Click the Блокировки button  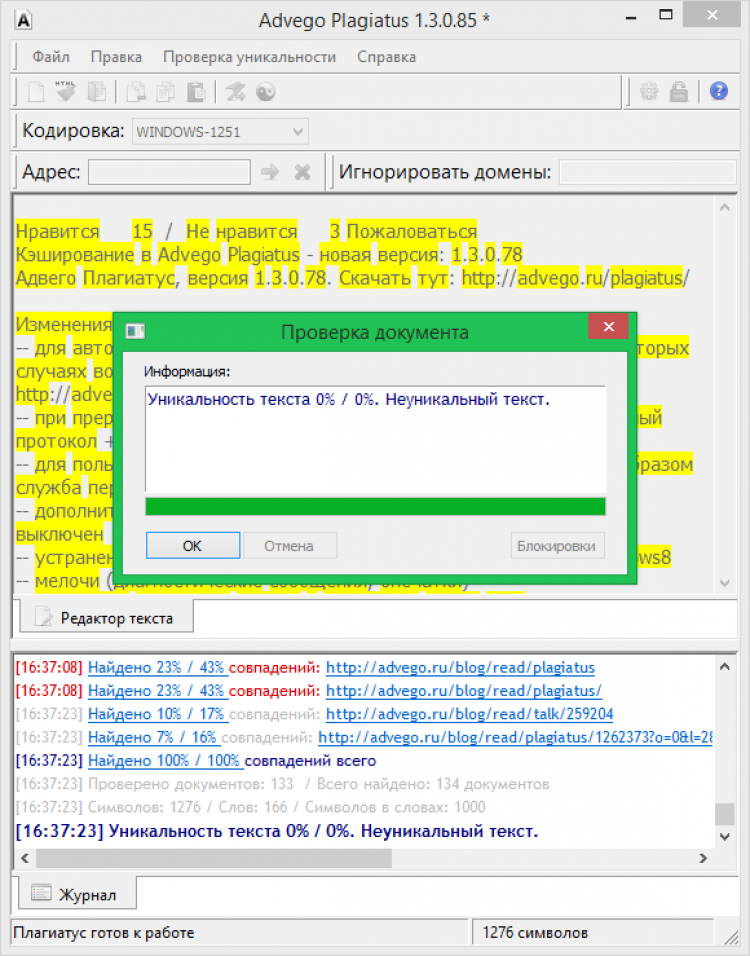(557, 546)
